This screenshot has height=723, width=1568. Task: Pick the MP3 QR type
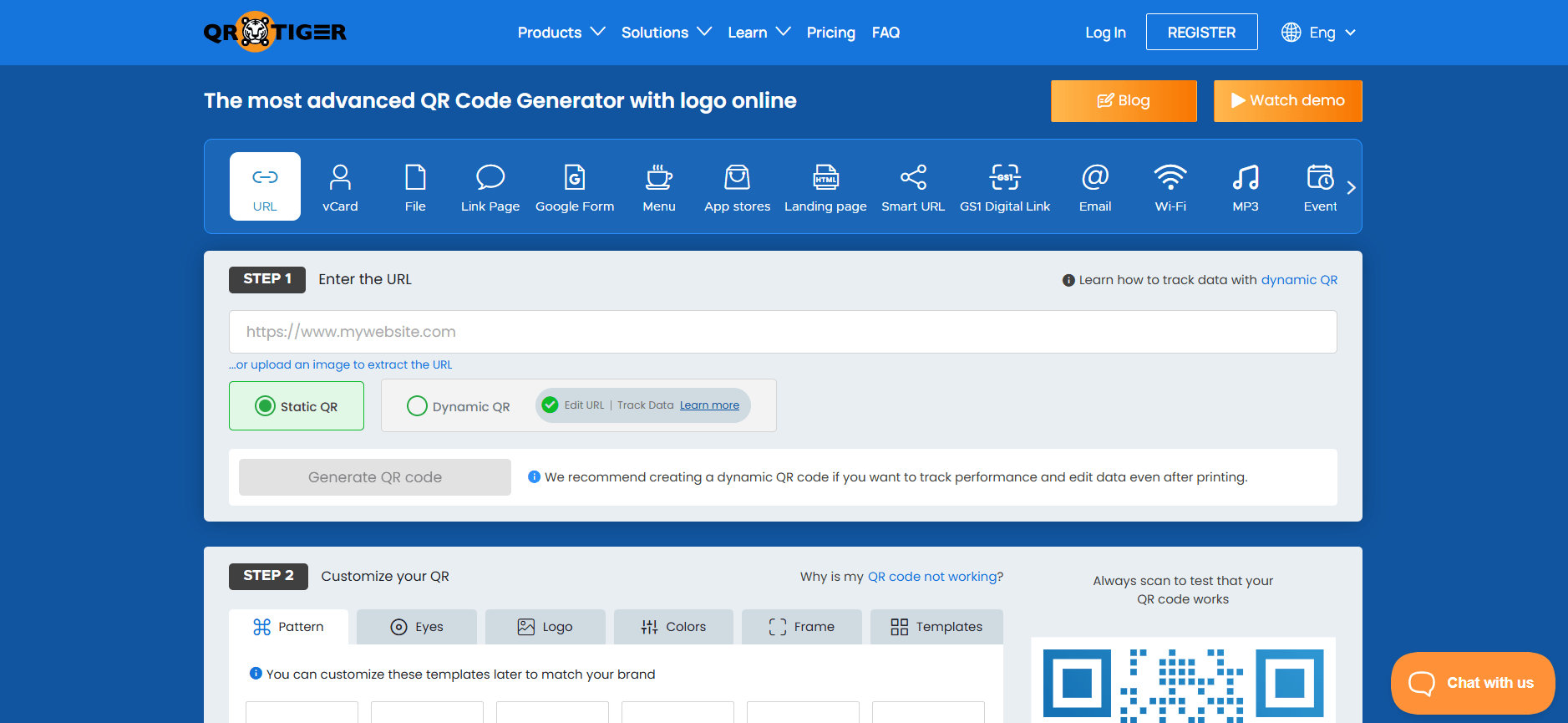click(1246, 186)
